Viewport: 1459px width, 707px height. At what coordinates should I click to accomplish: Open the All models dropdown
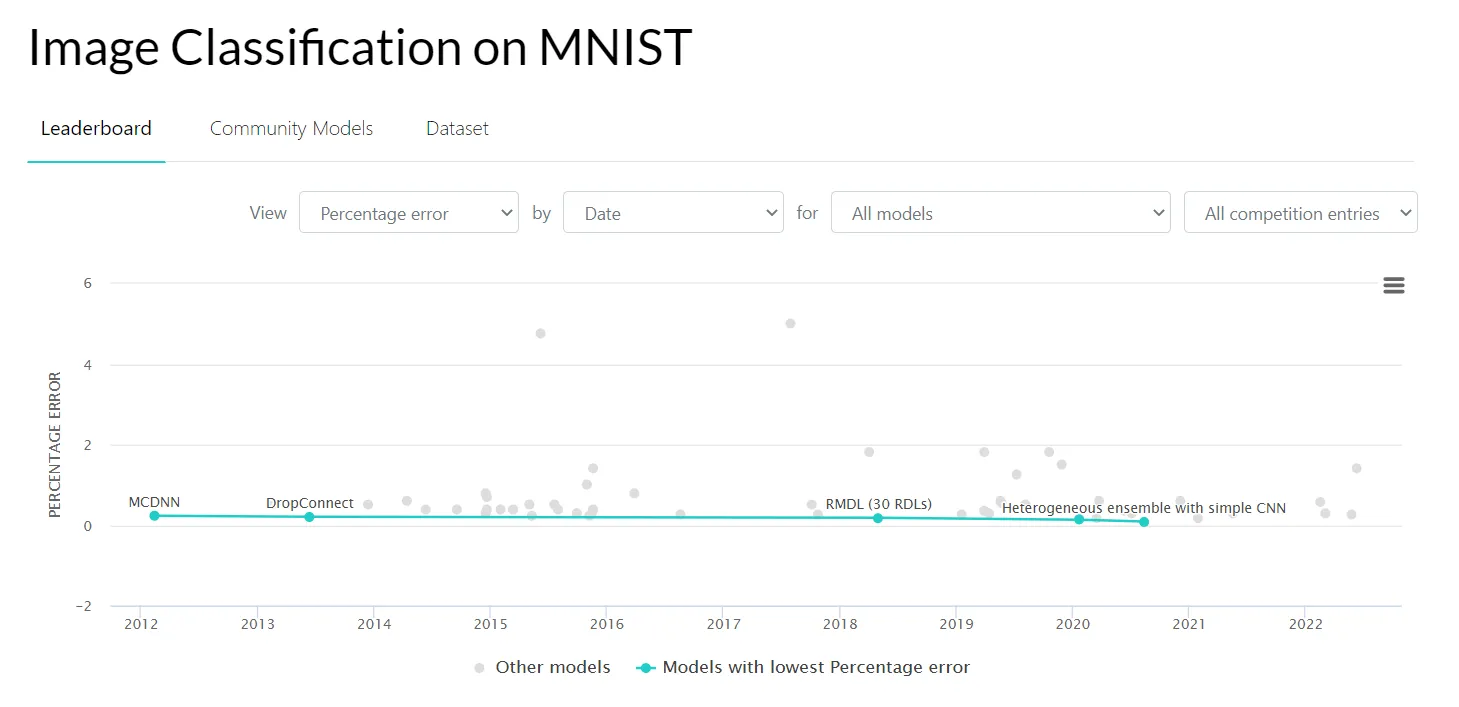[1000, 213]
